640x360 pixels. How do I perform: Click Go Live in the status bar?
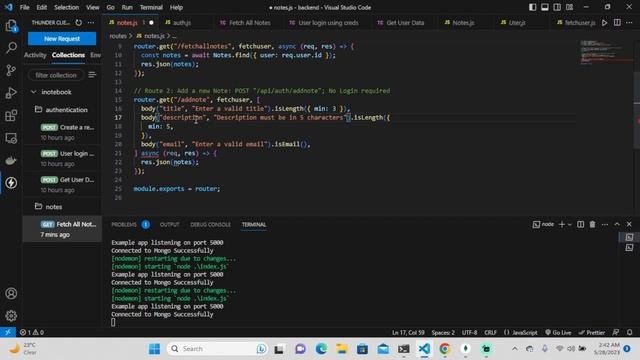click(x=558, y=332)
